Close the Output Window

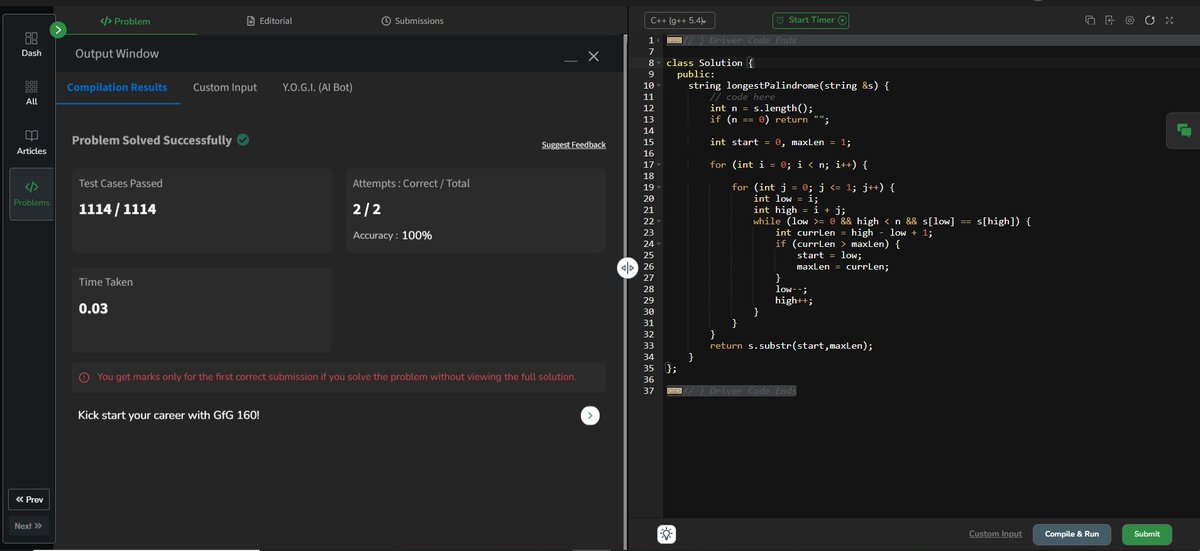[593, 57]
